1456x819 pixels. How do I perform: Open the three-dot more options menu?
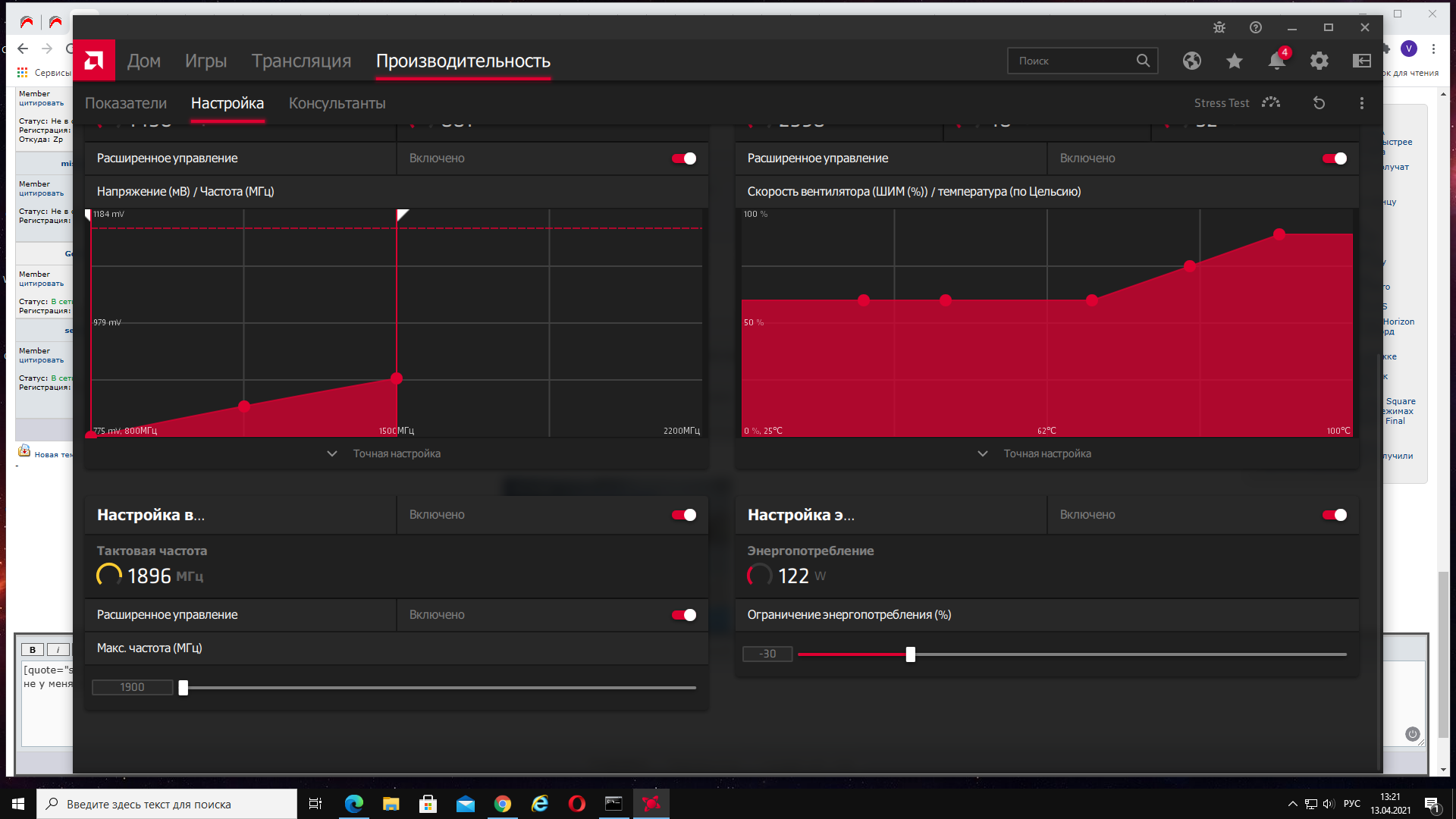click(x=1361, y=103)
